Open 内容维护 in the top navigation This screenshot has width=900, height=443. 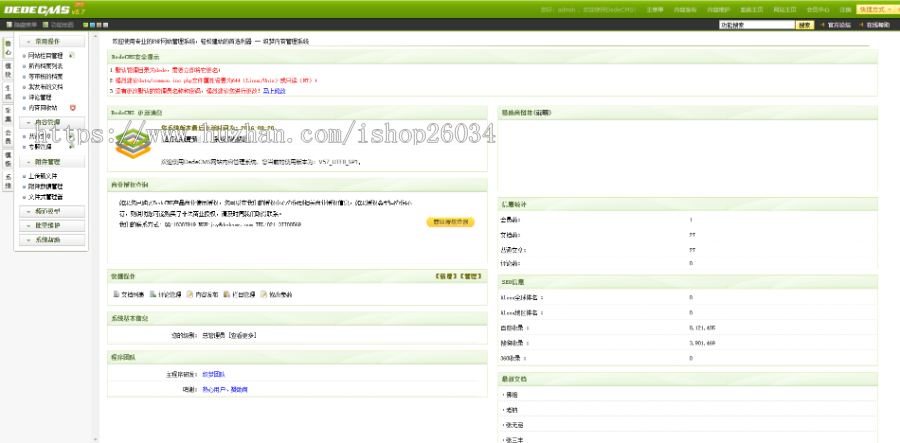[x=718, y=10]
